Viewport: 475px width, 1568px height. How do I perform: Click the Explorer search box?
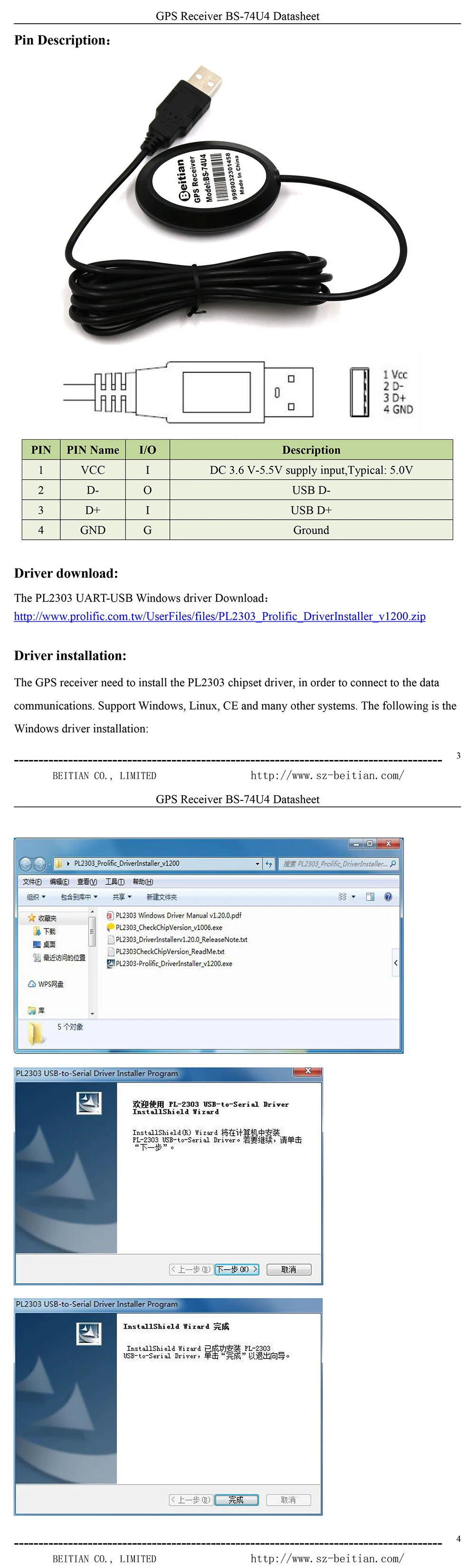point(339,864)
